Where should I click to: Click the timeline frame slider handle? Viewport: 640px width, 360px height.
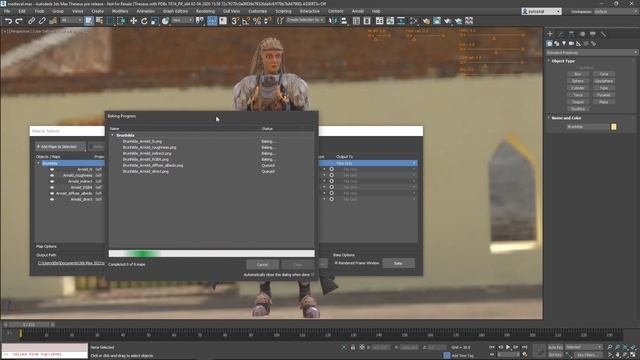click(x=29, y=324)
